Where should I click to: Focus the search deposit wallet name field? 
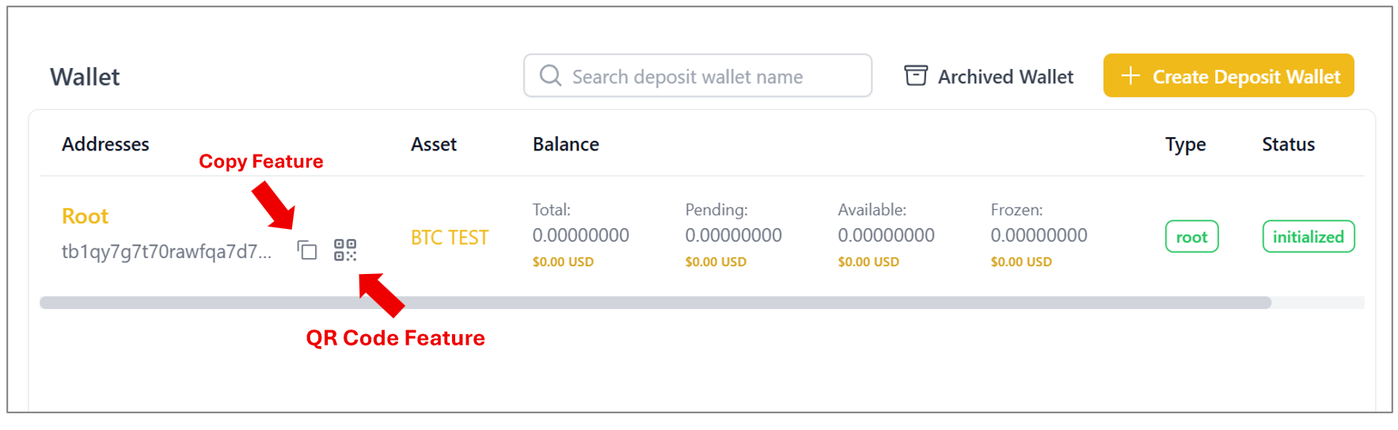click(698, 76)
